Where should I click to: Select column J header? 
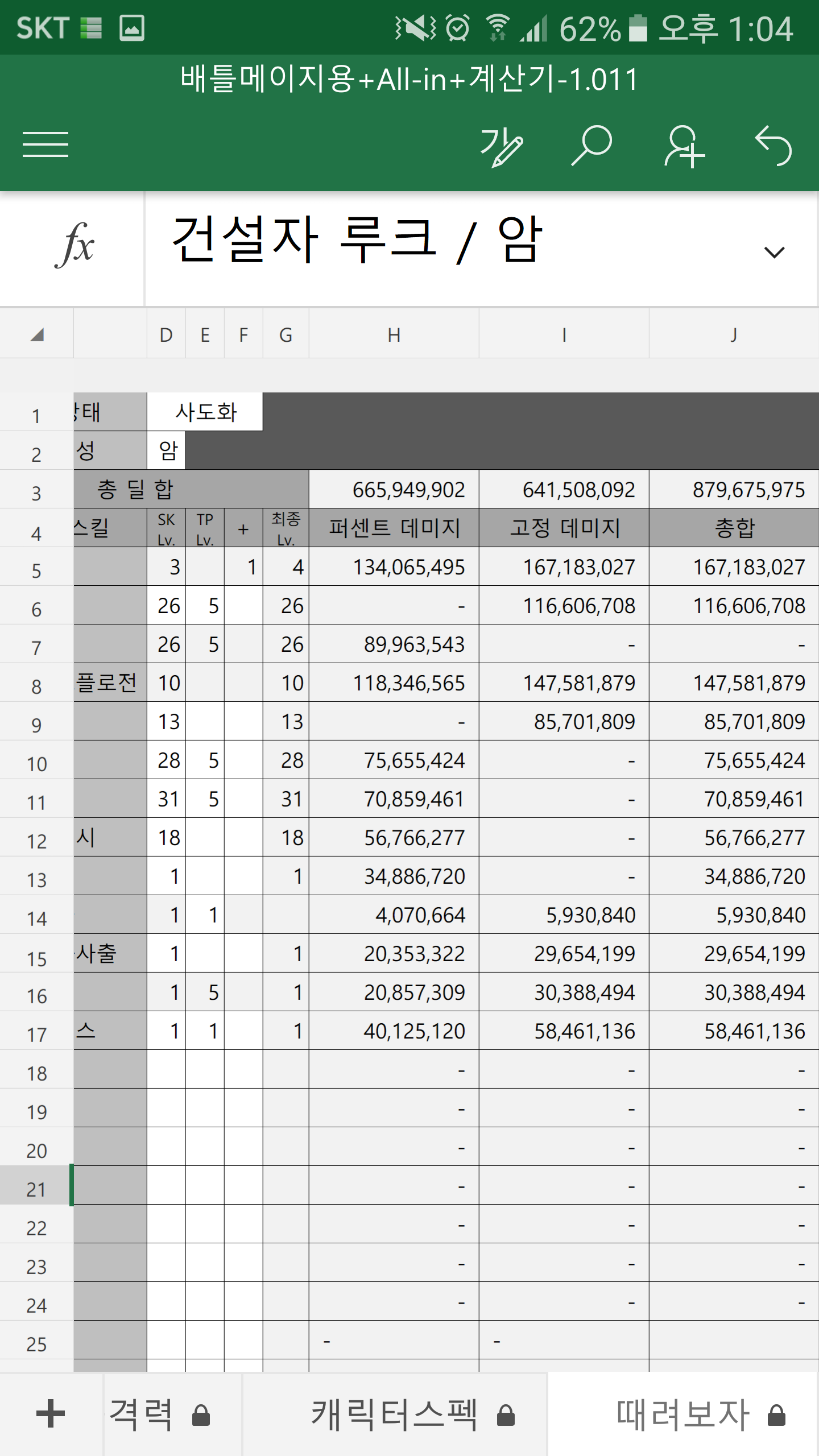734,335
